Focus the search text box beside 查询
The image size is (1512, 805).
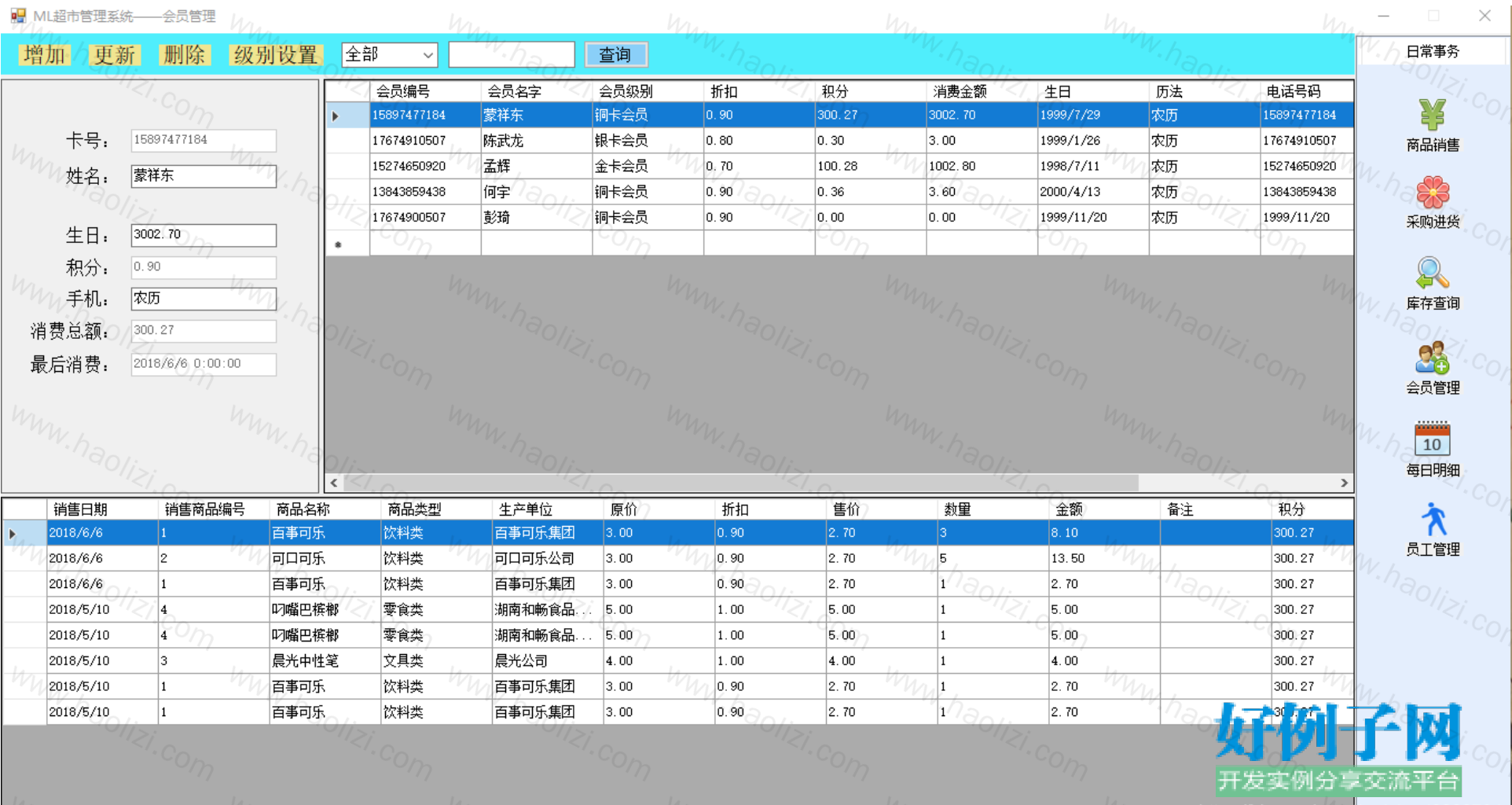click(x=512, y=54)
